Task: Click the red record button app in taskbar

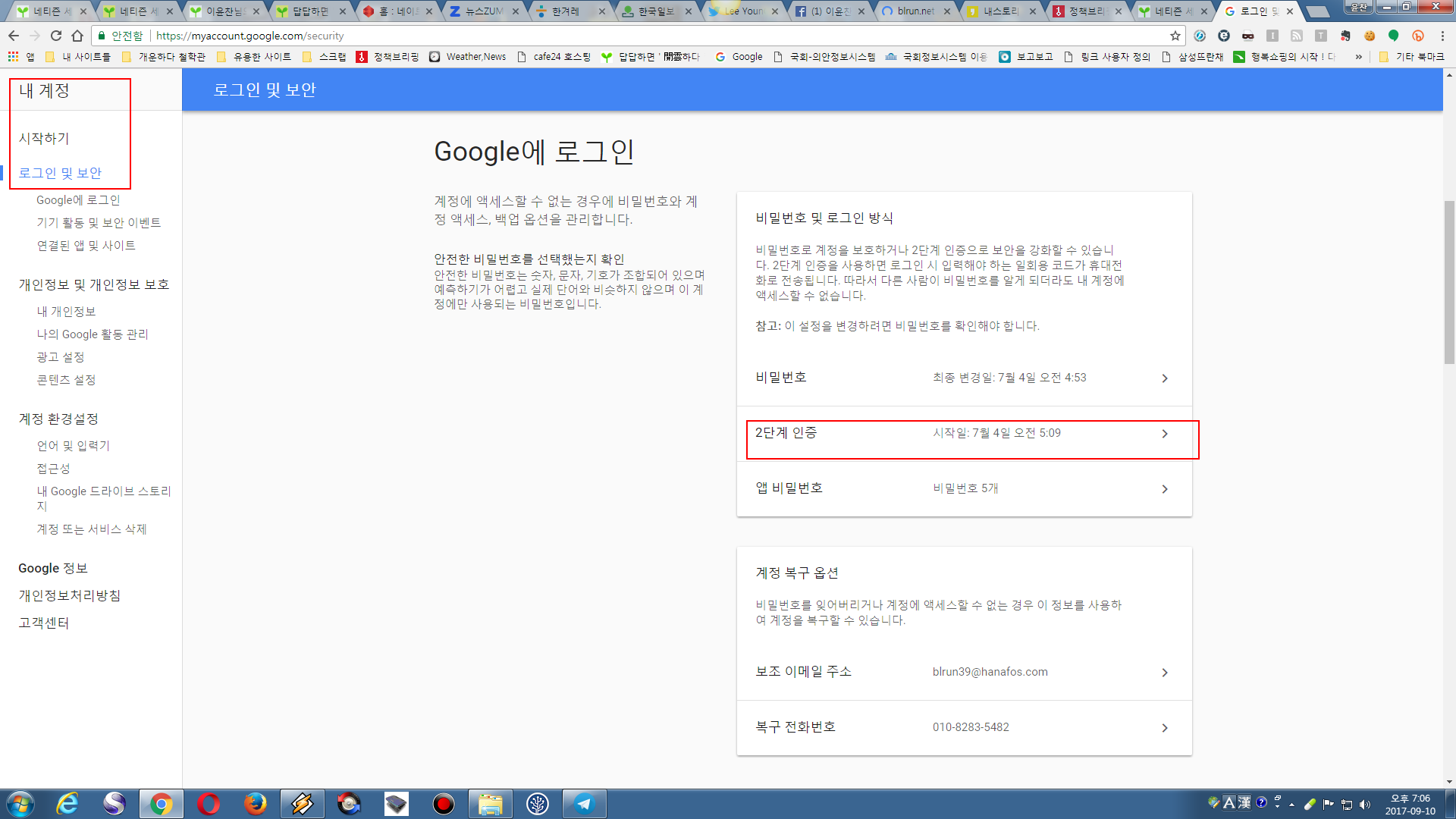Action: [443, 804]
